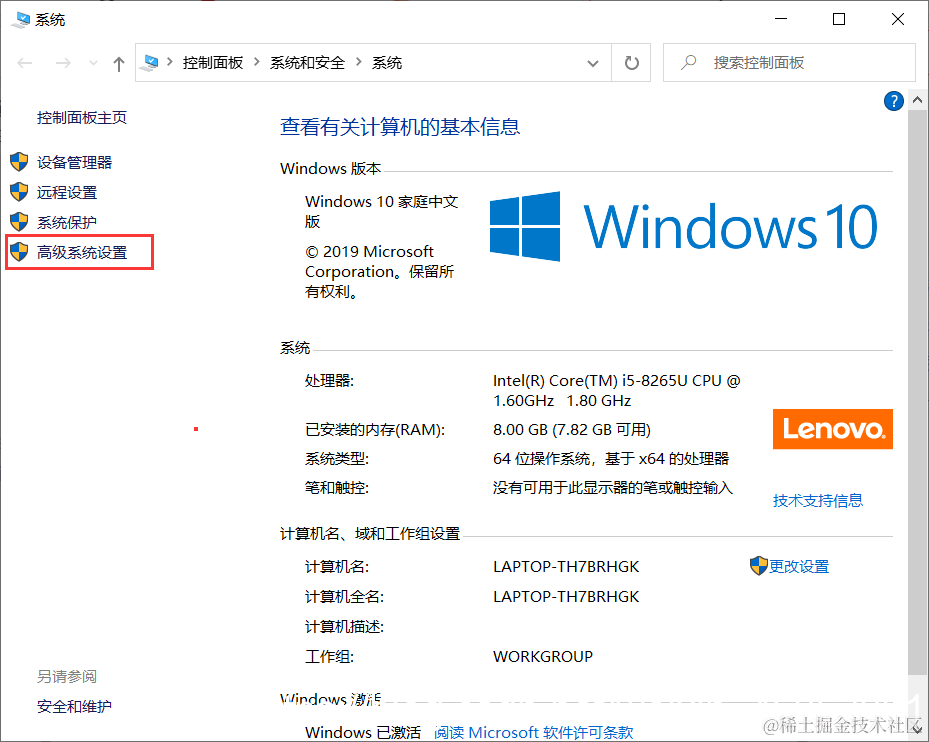Screen dimensions: 929x742
Task: Open System protection (系统保护)
Action: [x=66, y=223]
